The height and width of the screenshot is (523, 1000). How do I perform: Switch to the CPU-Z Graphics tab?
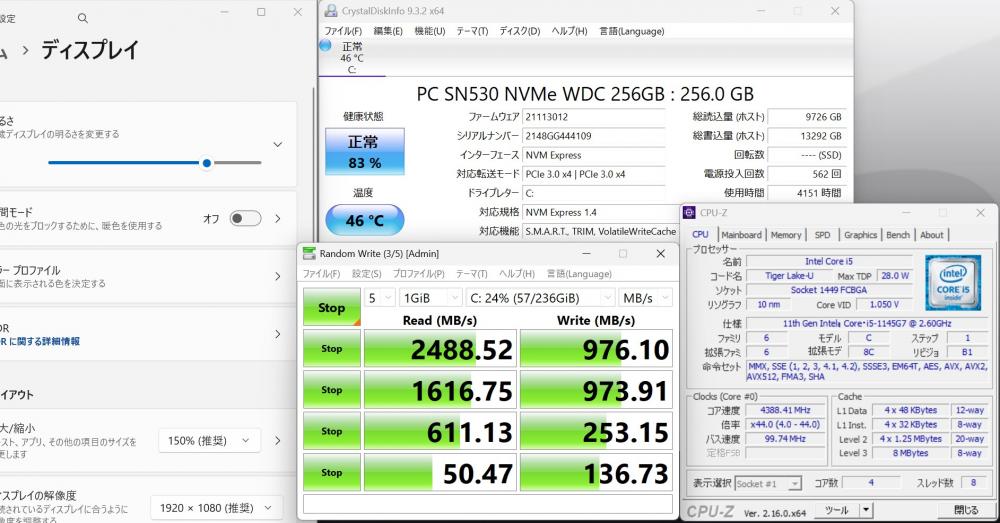tap(861, 235)
